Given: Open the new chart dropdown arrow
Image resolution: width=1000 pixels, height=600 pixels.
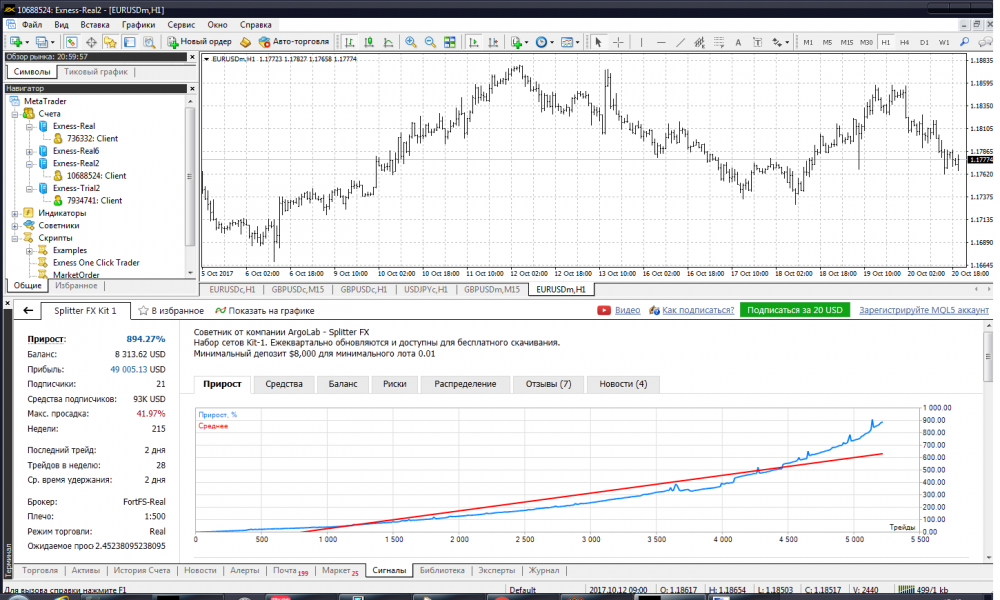Looking at the screenshot, I should click(27, 43).
